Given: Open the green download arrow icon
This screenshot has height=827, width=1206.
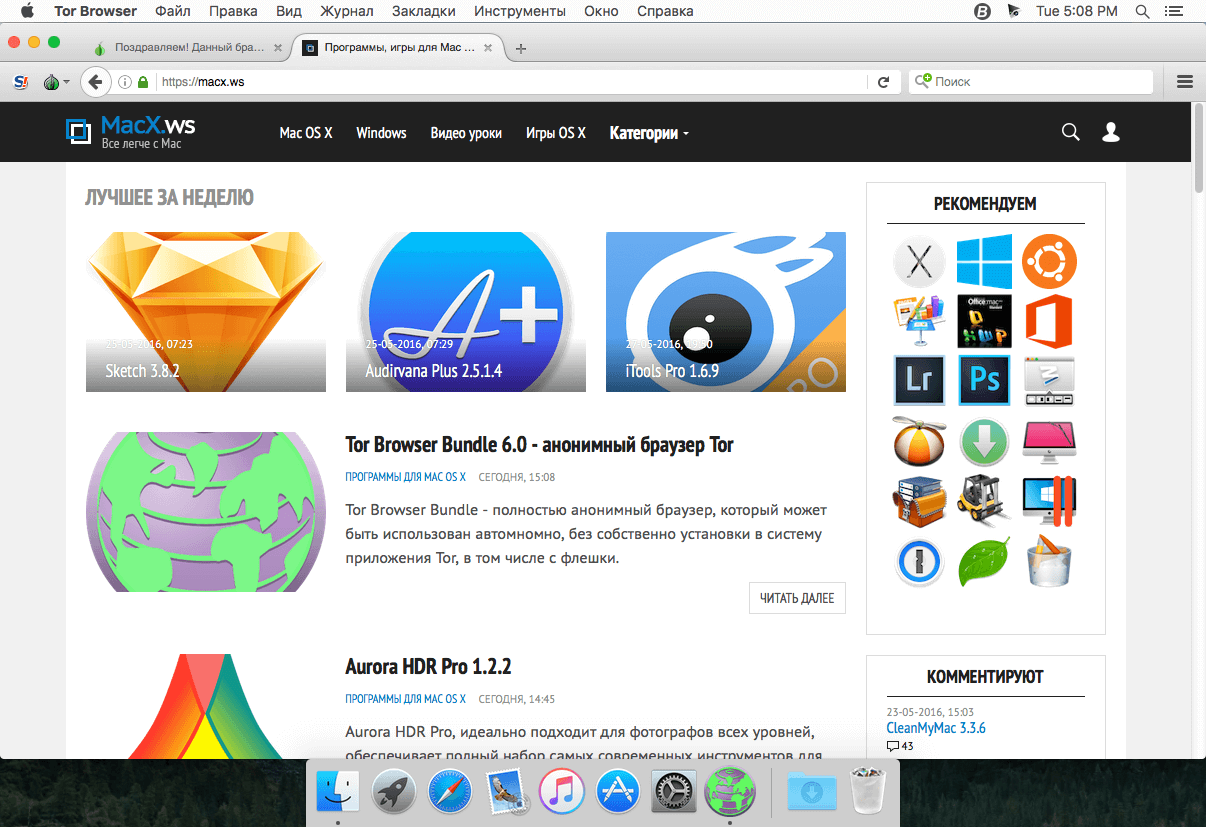Looking at the screenshot, I should pyautogui.click(x=984, y=441).
